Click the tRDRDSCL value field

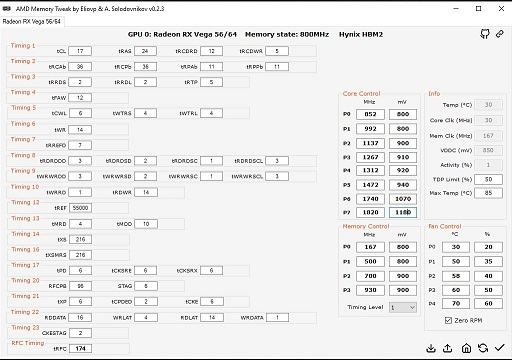(x=277, y=161)
